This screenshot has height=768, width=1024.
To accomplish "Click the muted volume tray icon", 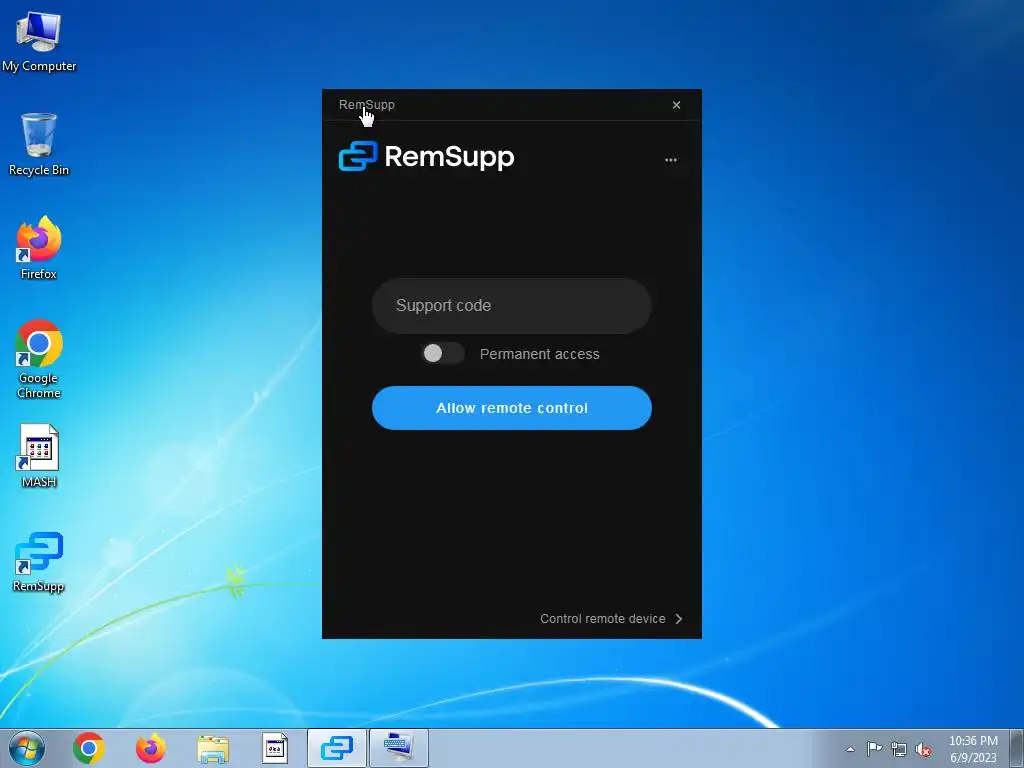I will coord(923,750).
